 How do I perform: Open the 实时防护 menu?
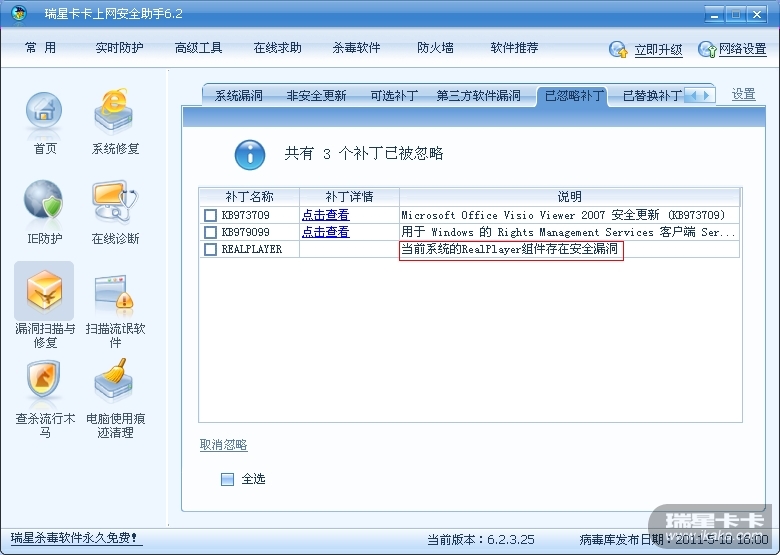[x=119, y=48]
